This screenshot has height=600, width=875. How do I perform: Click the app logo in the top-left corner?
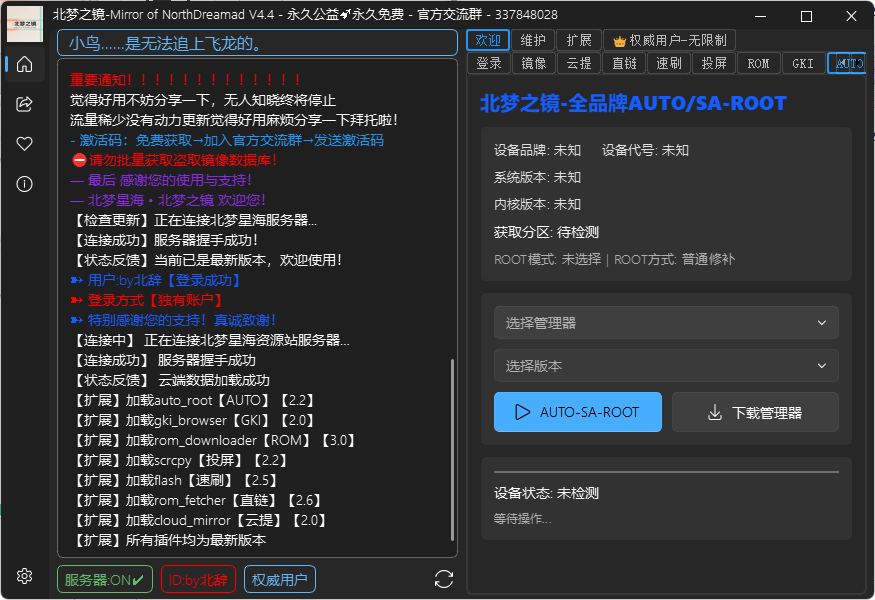coord(24,23)
